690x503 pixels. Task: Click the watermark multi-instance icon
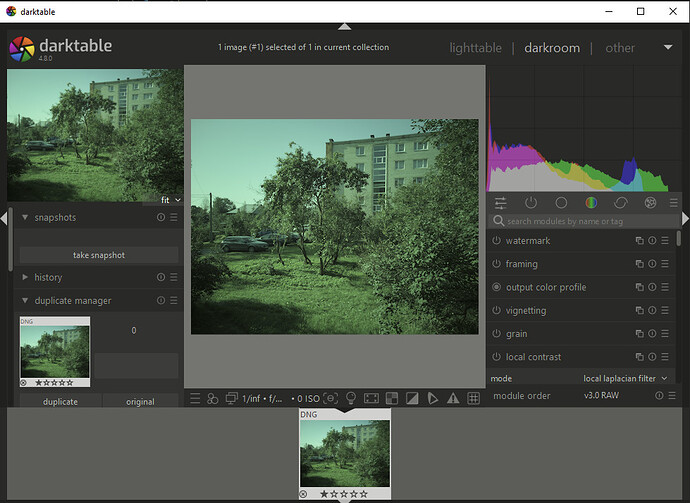[x=639, y=241]
